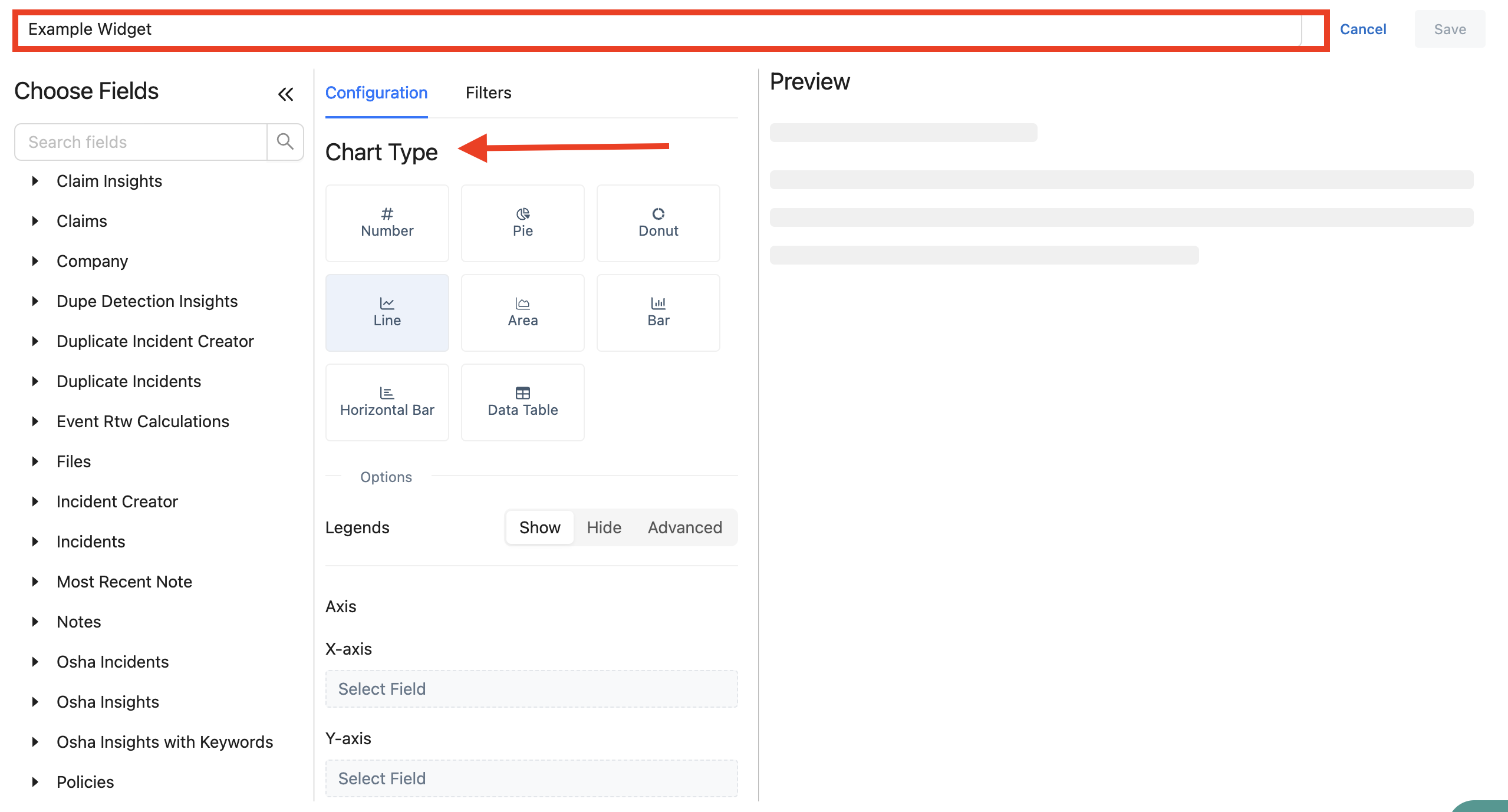Expand the Incident Creator group
The height and width of the screenshot is (812, 1508).
[35, 501]
